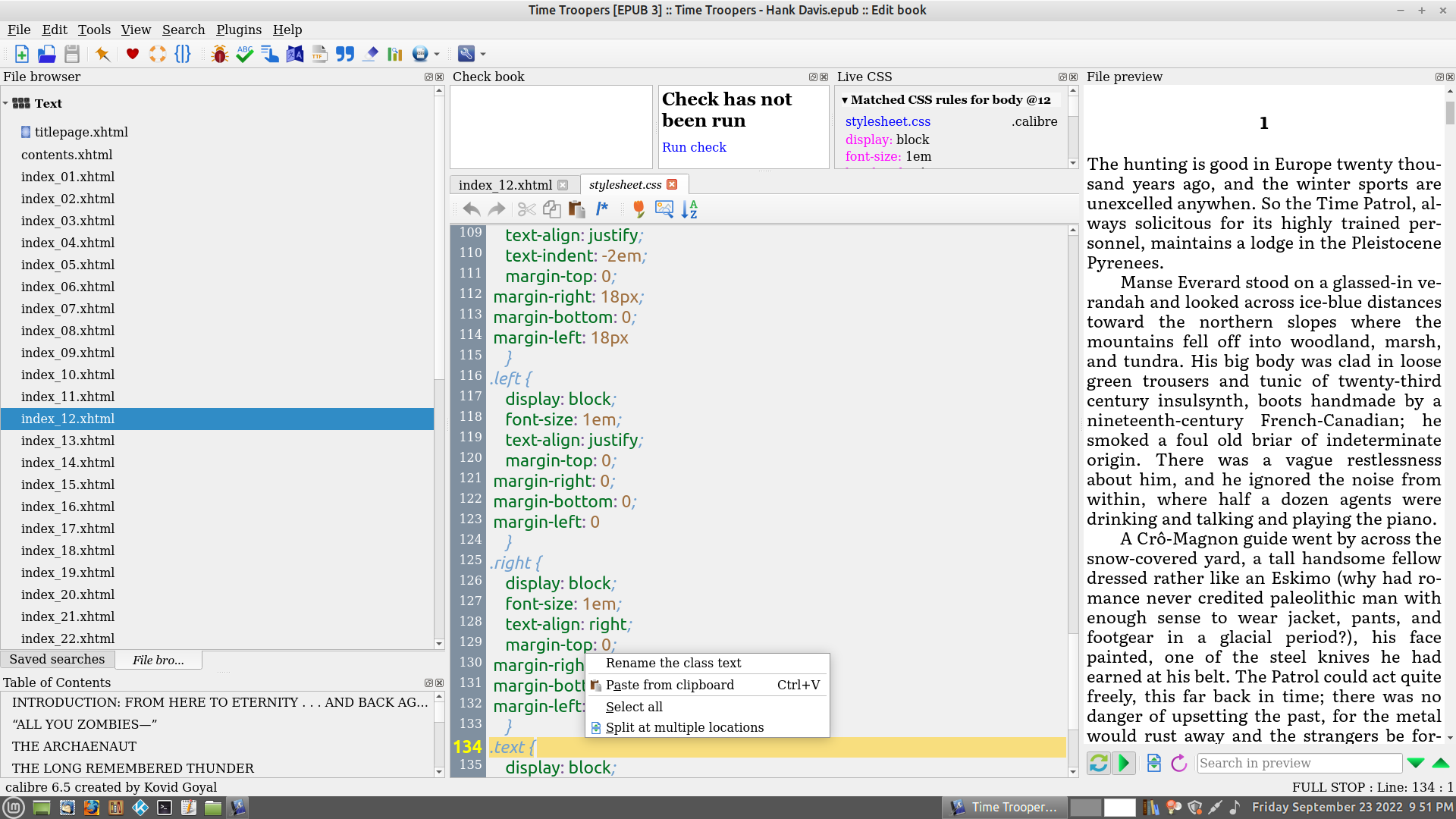Open the manage fonts TTF icon

(x=319, y=54)
